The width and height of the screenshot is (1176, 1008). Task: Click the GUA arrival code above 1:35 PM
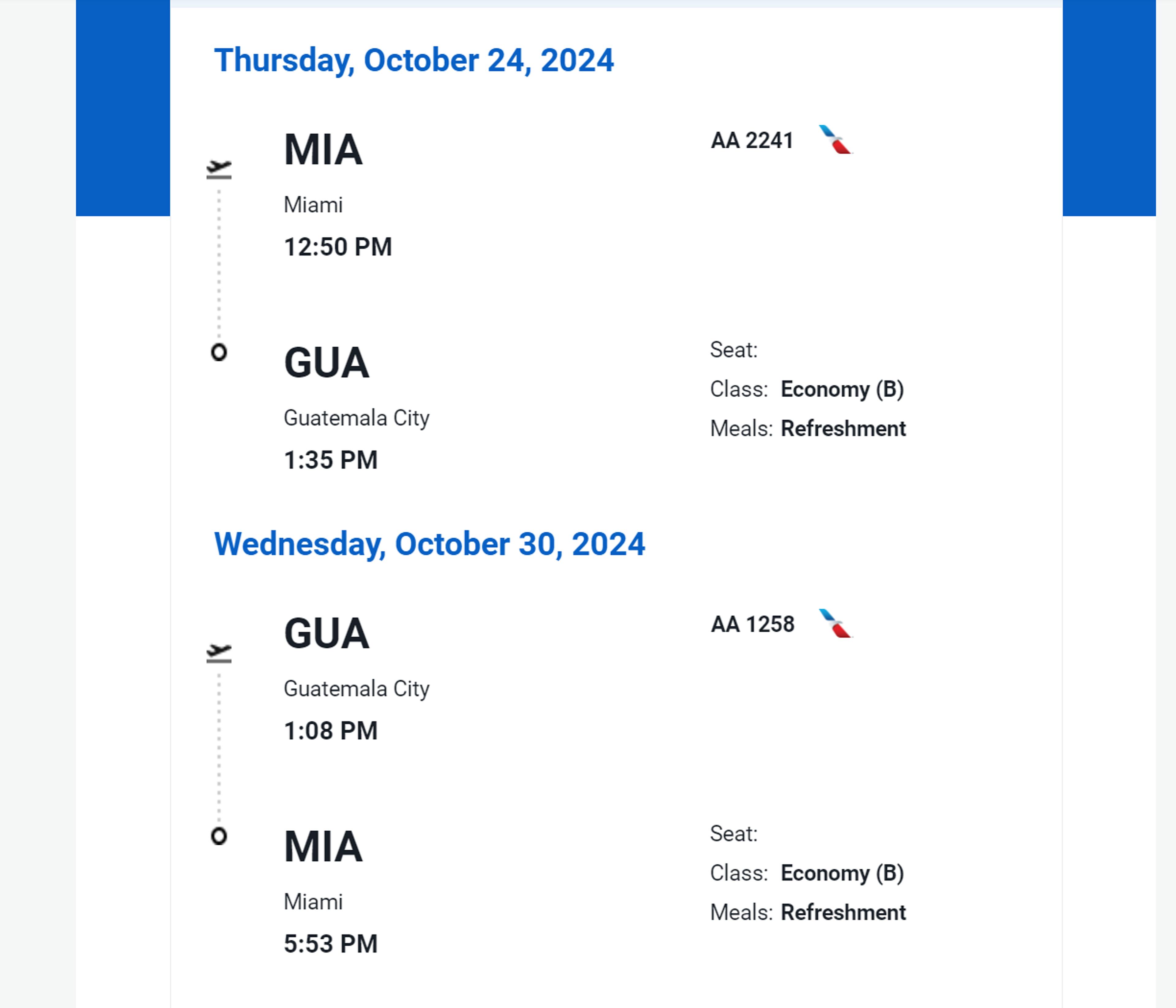[x=326, y=363]
